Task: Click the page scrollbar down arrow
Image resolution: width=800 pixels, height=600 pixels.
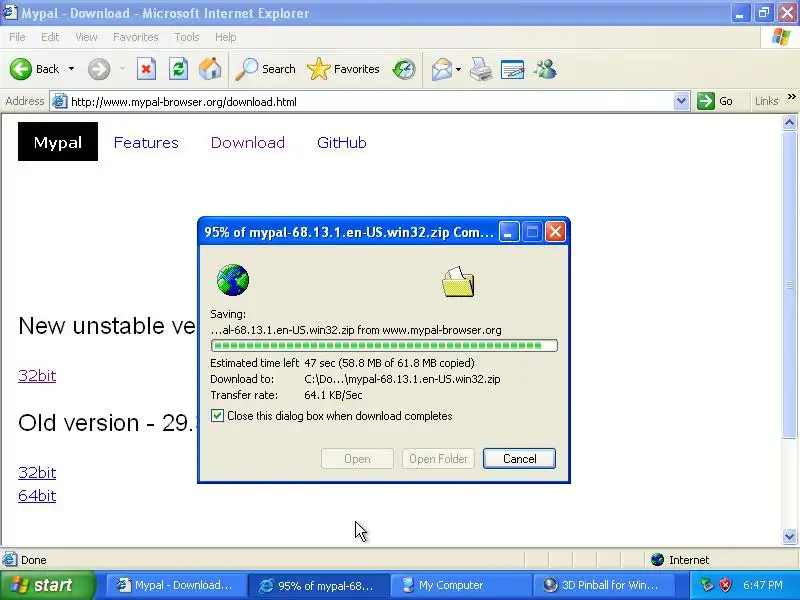Action: 790,536
